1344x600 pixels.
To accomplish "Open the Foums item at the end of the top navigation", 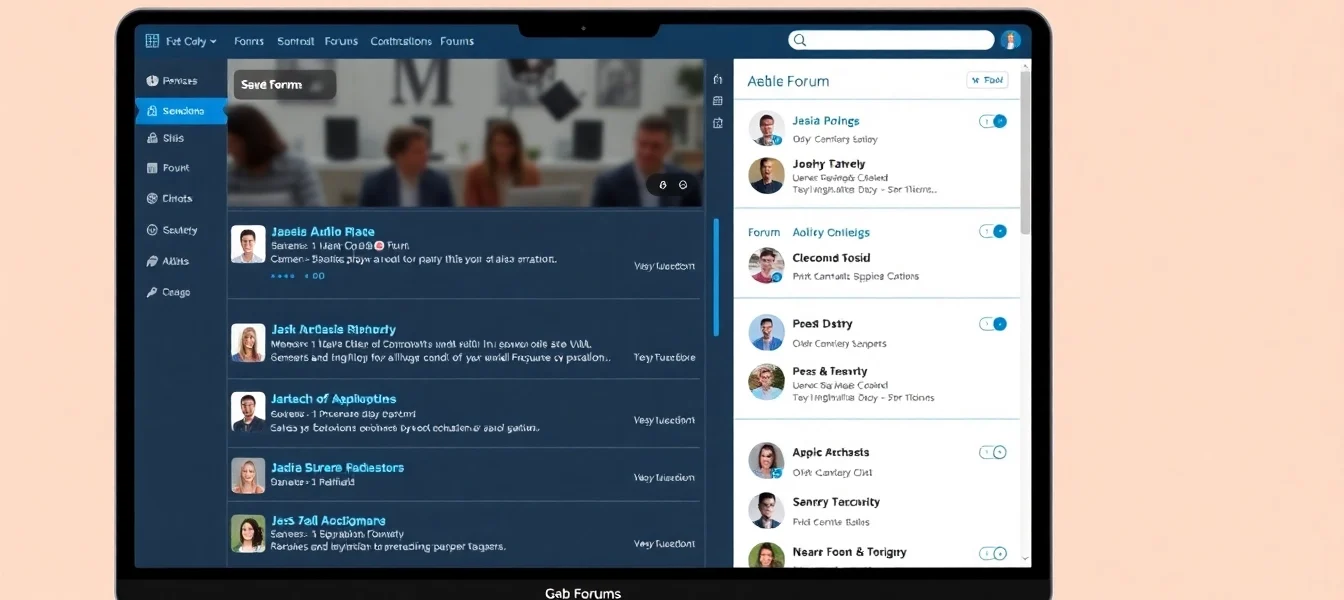I will [457, 41].
